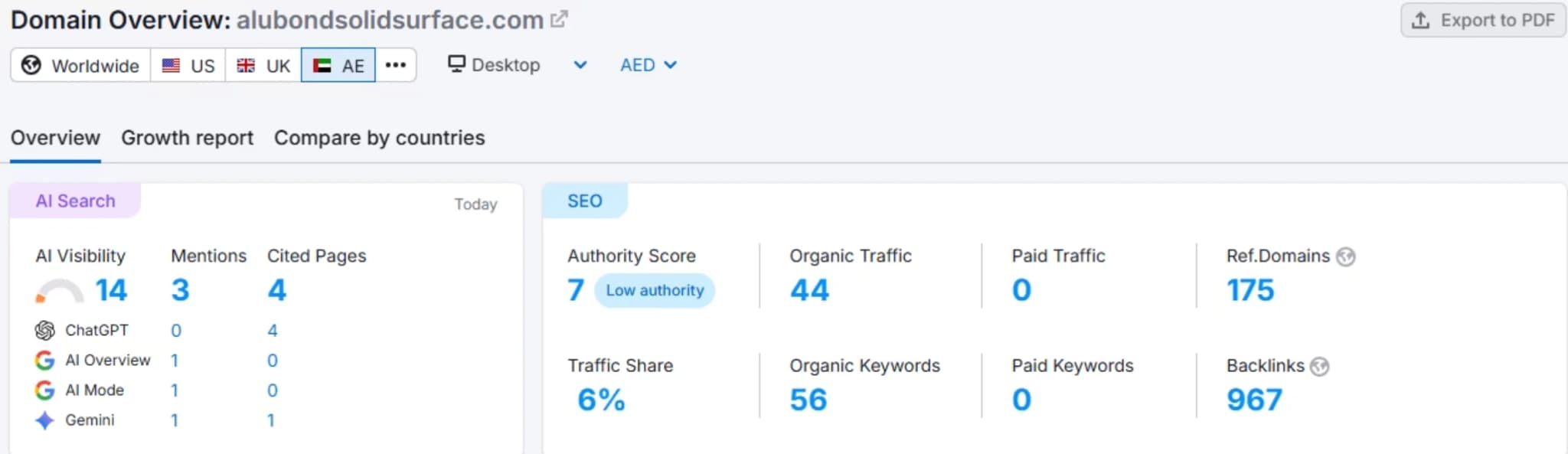The width and height of the screenshot is (1568, 454).
Task: Click the Authority Score heading
Action: click(632, 256)
